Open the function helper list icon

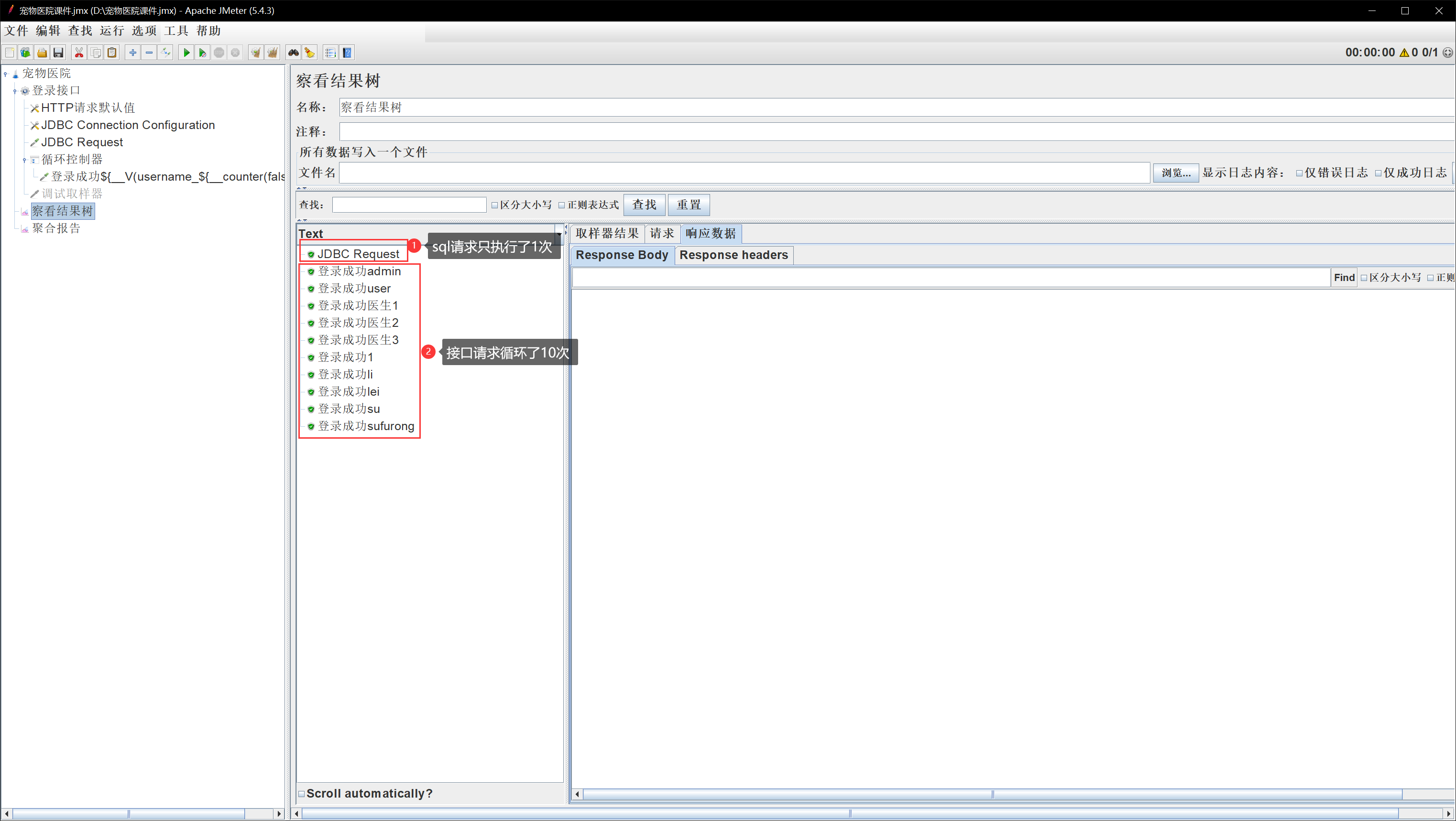331,53
